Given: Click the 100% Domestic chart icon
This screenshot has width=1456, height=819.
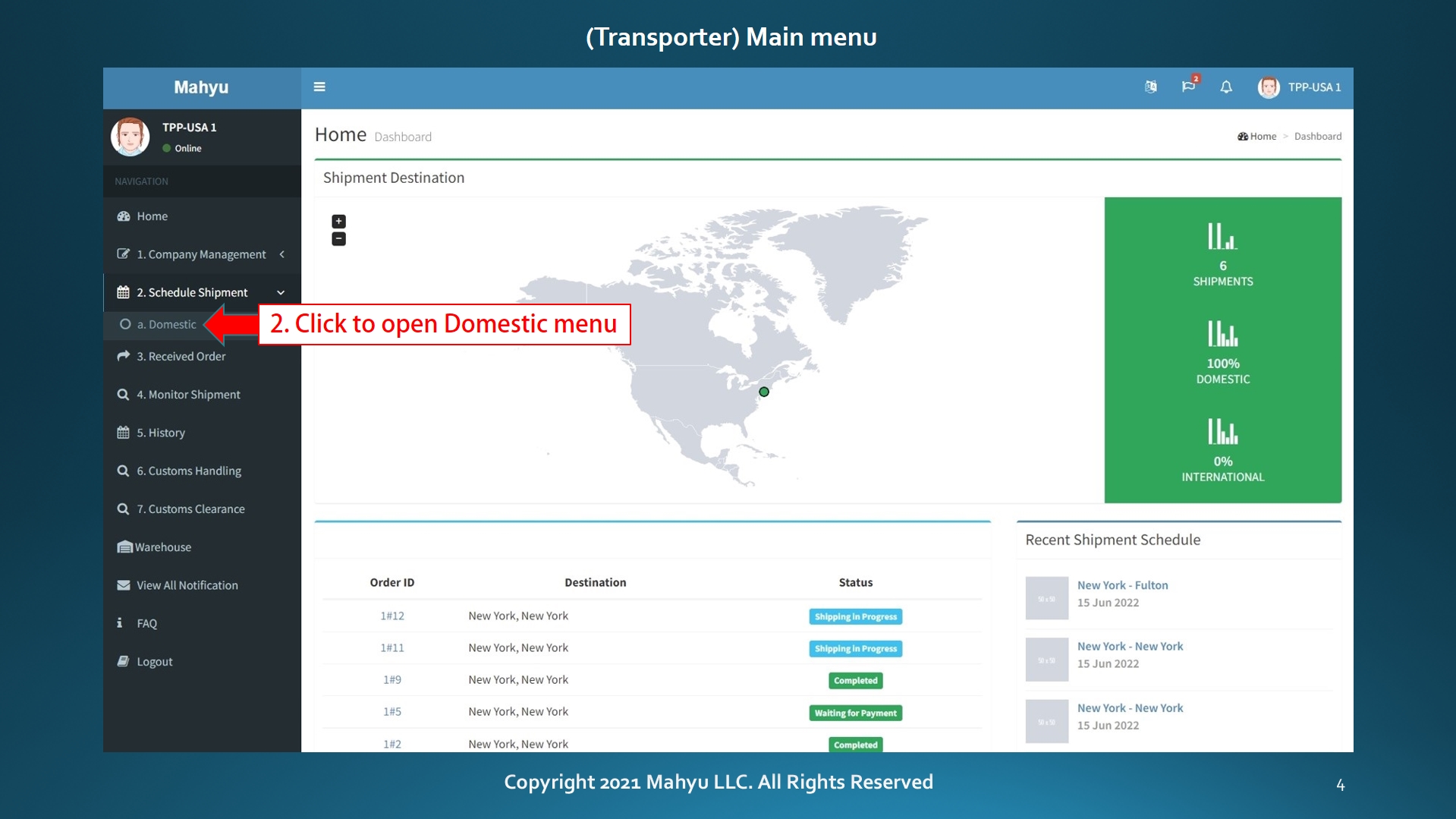Looking at the screenshot, I should tap(1222, 334).
